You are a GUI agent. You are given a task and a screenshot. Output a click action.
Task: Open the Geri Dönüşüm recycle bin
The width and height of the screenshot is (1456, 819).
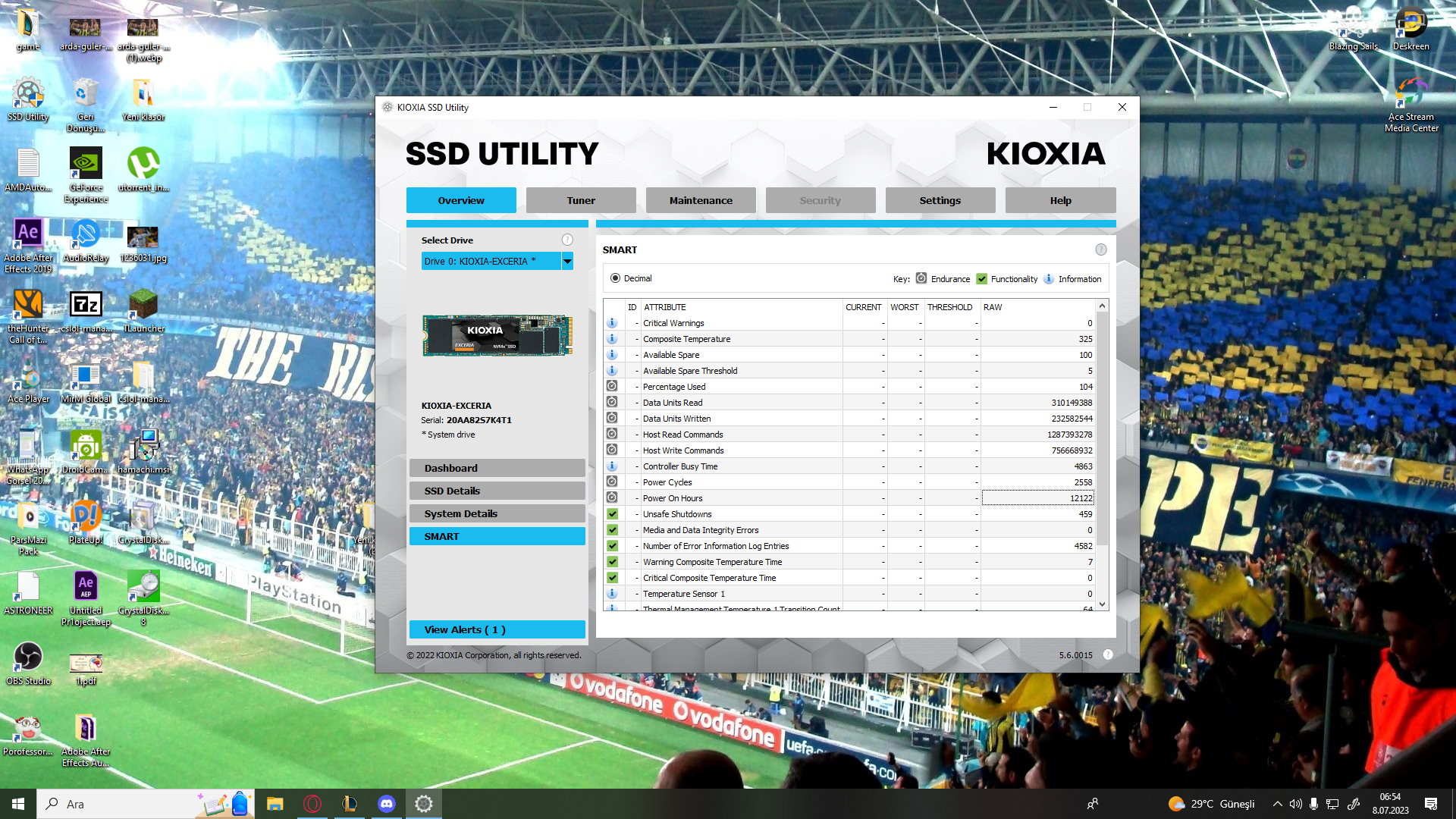tap(86, 105)
